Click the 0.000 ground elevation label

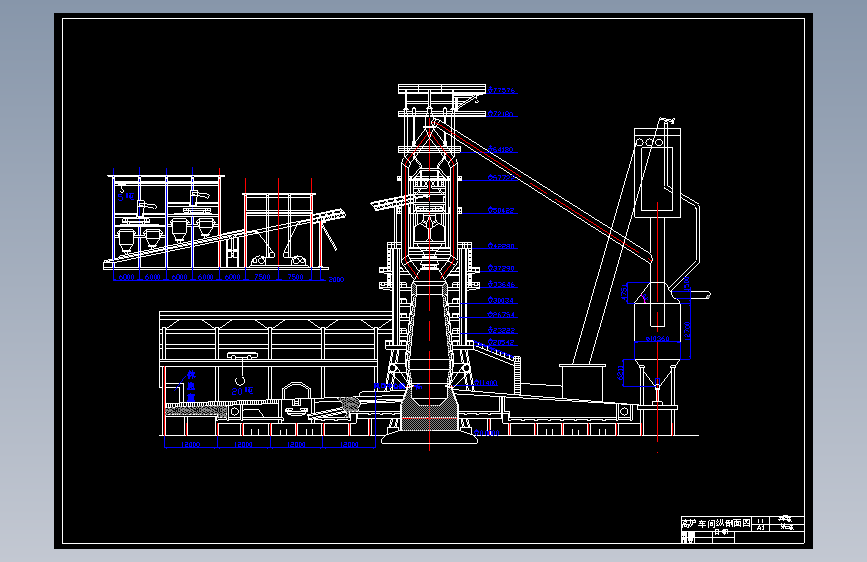[x=487, y=433]
